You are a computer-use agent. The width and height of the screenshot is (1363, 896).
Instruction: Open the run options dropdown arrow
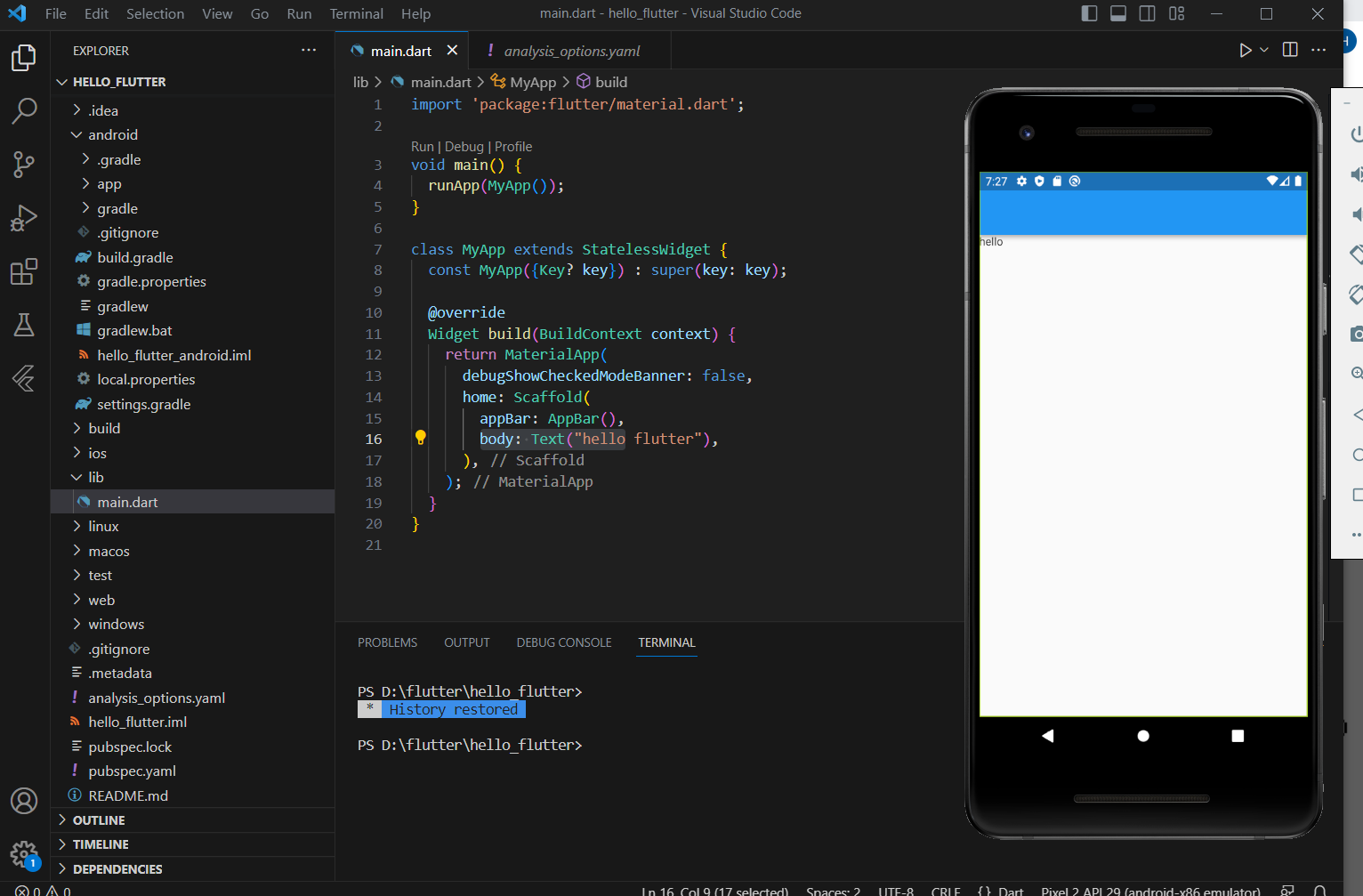tap(1263, 51)
